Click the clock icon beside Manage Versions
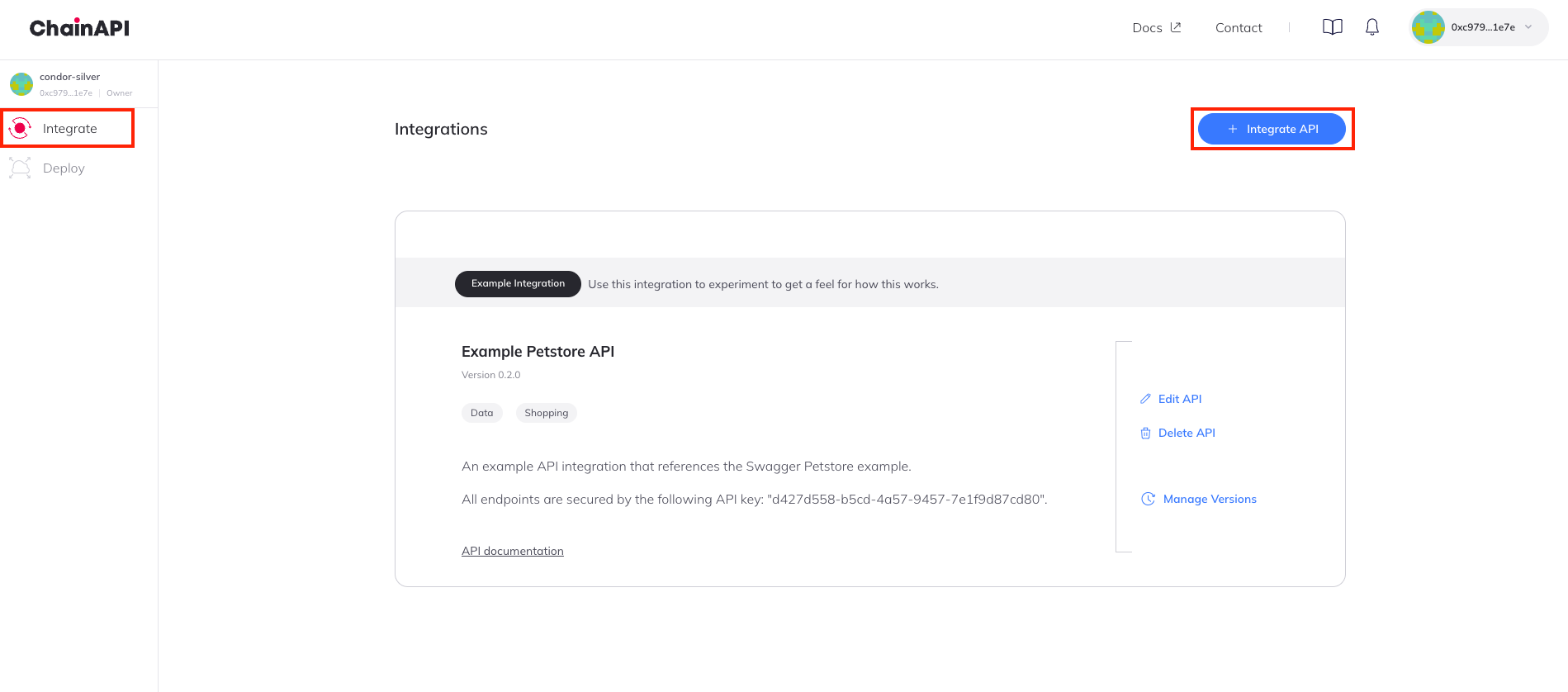Image resolution: width=1568 pixels, height=692 pixels. [1148, 499]
